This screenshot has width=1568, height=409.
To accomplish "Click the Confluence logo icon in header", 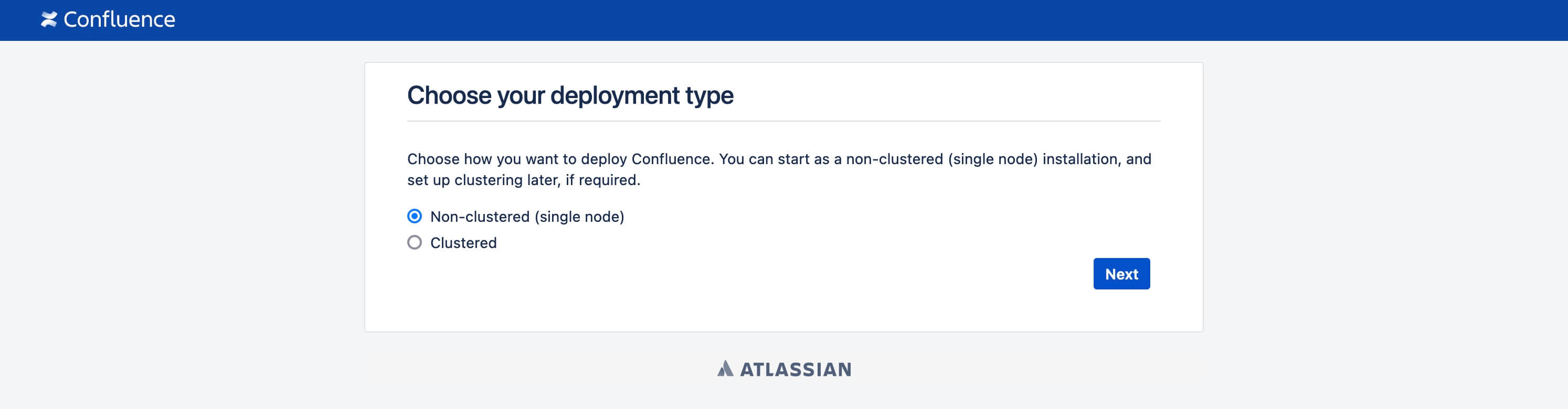I will pyautogui.click(x=49, y=19).
